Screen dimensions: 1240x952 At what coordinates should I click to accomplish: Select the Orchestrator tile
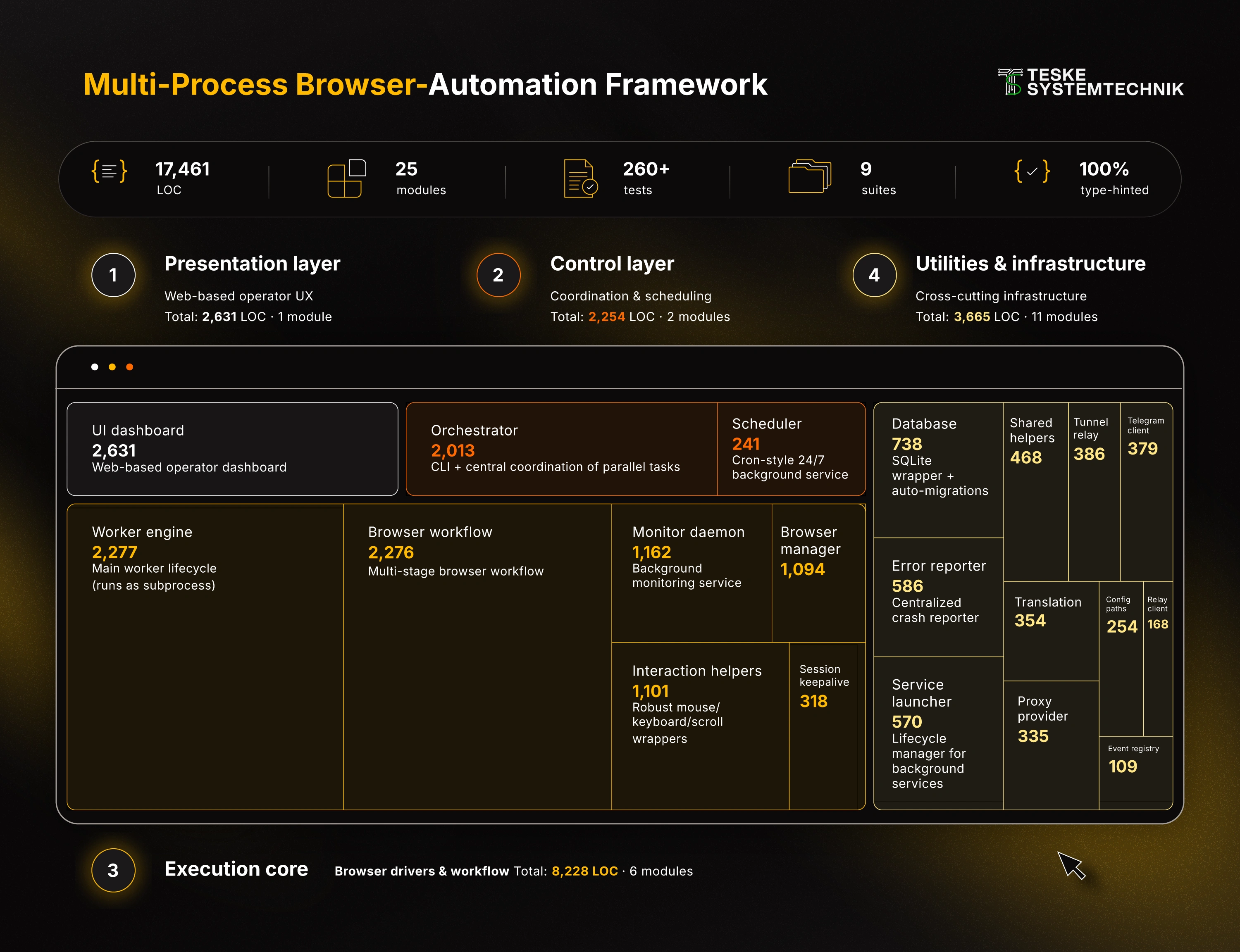(562, 450)
